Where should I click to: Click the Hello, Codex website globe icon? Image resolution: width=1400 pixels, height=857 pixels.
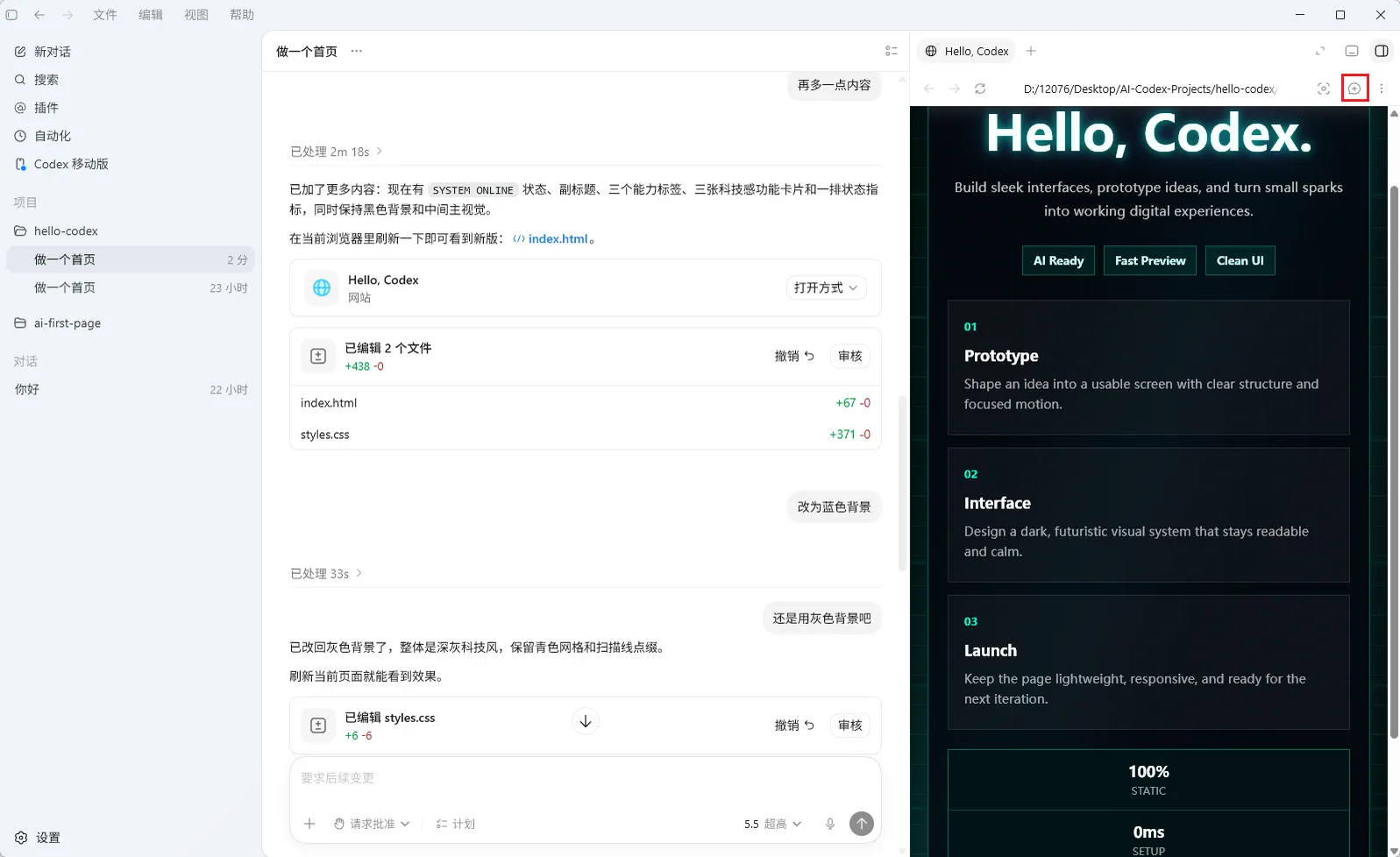322,287
